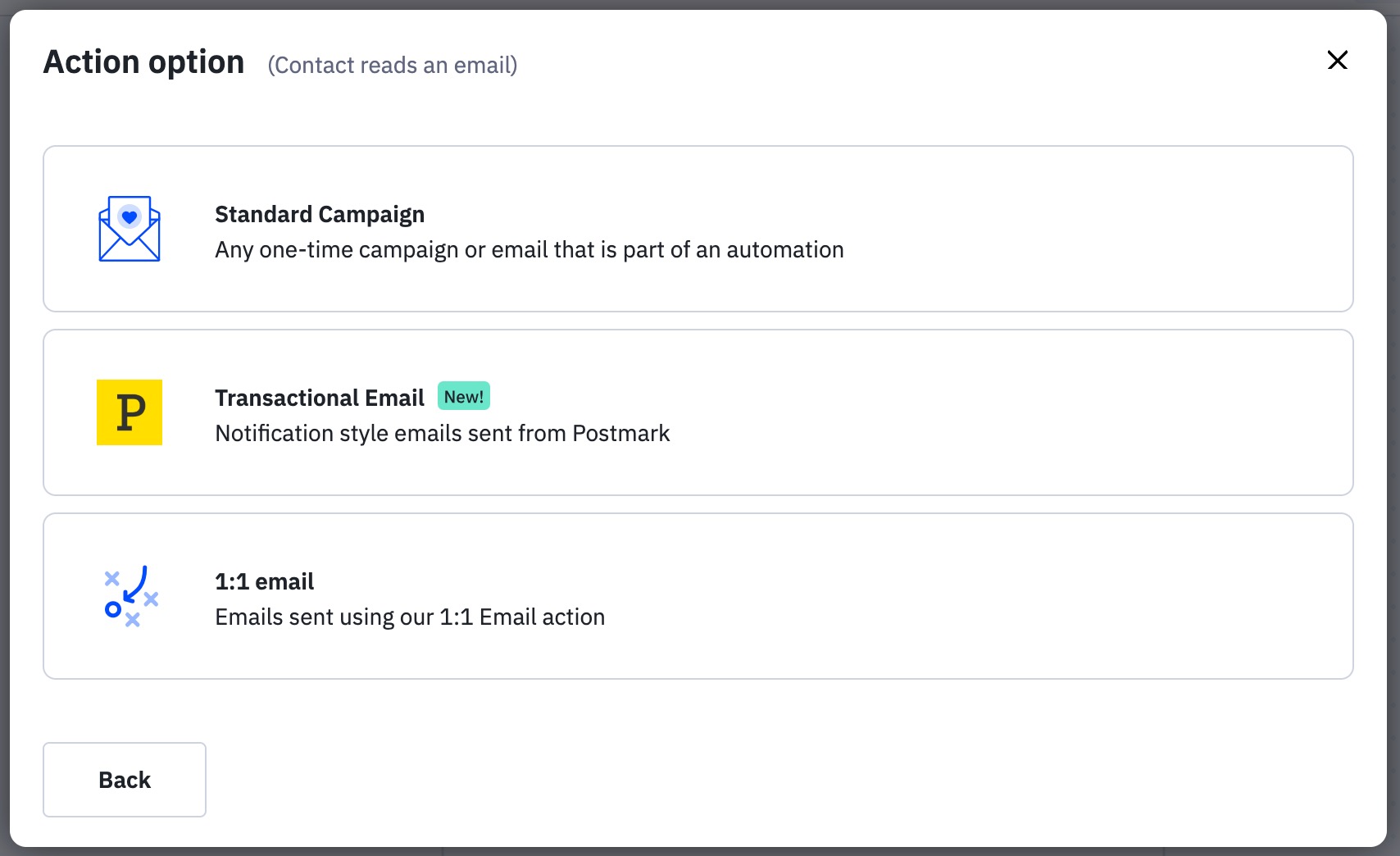Viewport: 1400px width, 856px height.
Task: Click the word "Email" in Transactional Email title
Action: click(394, 398)
